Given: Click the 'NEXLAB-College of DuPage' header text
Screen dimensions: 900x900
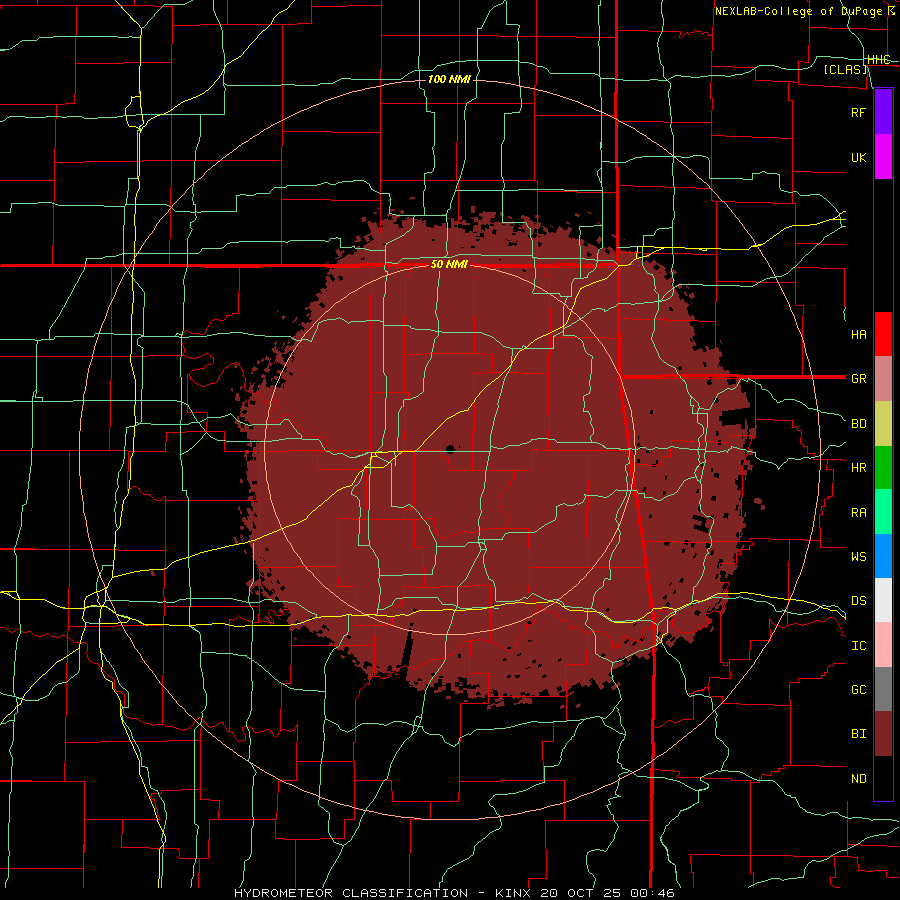Looking at the screenshot, I should pos(798,11).
